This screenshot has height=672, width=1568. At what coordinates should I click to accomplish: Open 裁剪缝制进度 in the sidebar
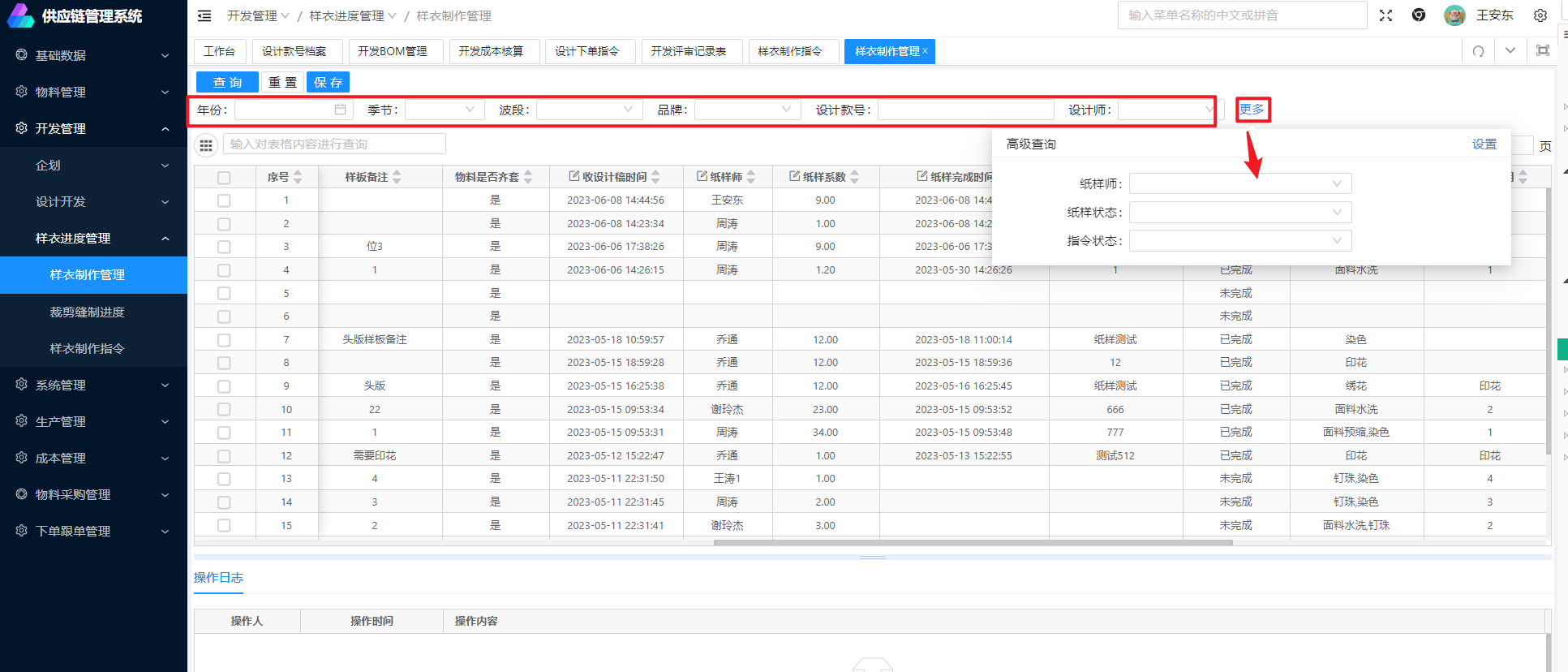point(87,312)
